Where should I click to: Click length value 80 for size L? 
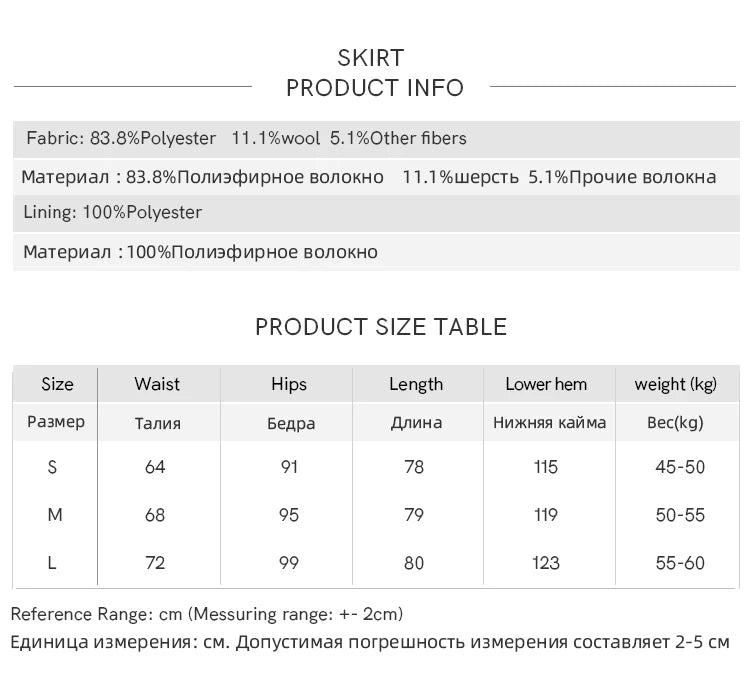(x=414, y=563)
